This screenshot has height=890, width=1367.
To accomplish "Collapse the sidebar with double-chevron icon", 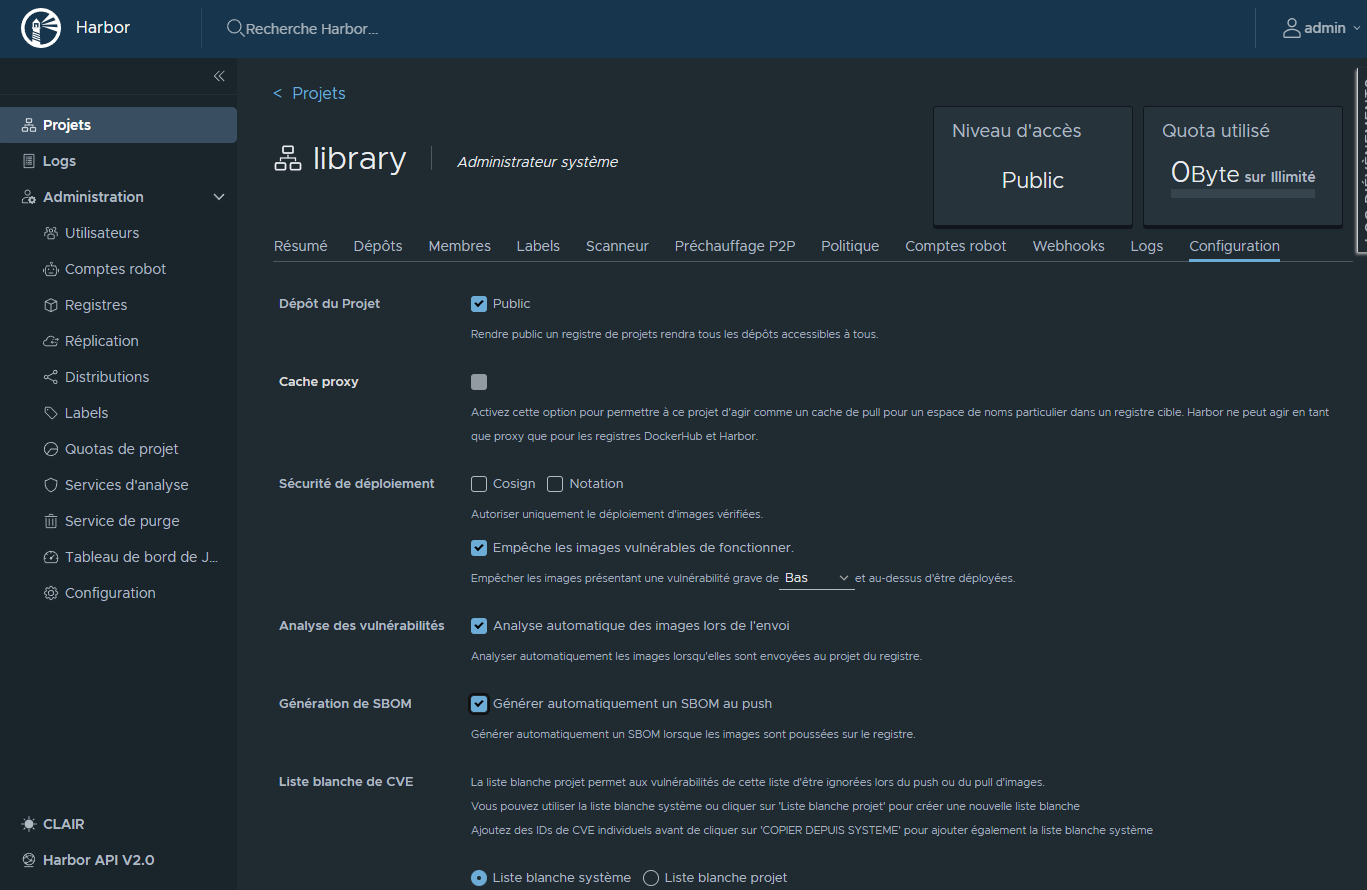I will [x=219, y=76].
